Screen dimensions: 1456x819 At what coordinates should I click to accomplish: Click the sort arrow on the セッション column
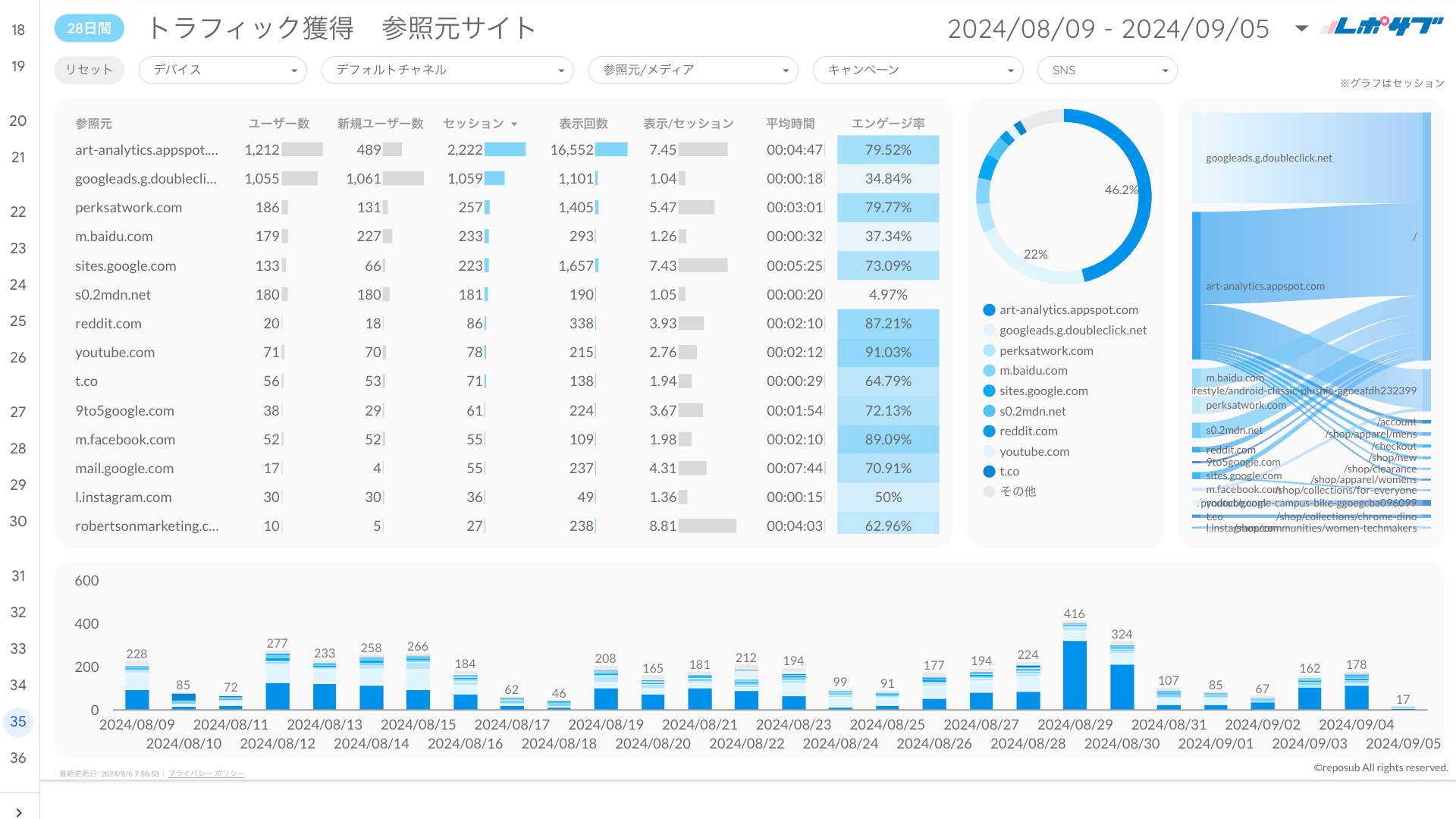(x=515, y=123)
